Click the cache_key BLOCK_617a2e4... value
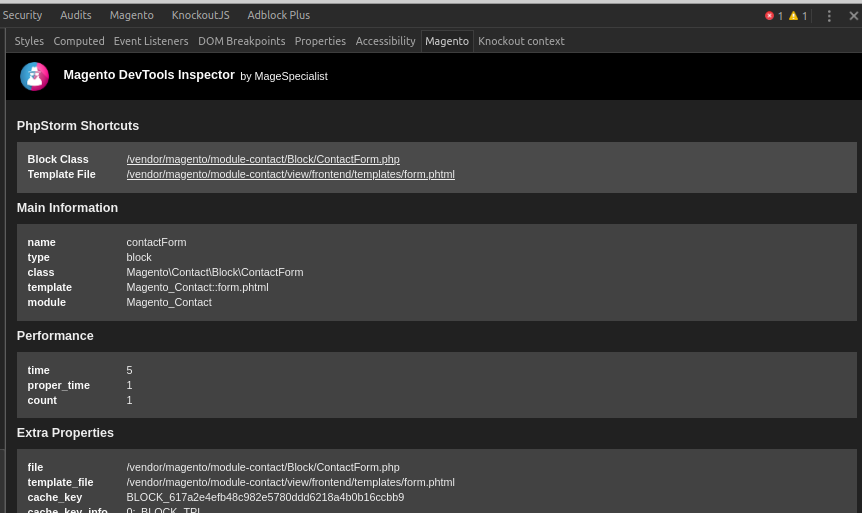Screen dimensions: 862x513 point(265,498)
